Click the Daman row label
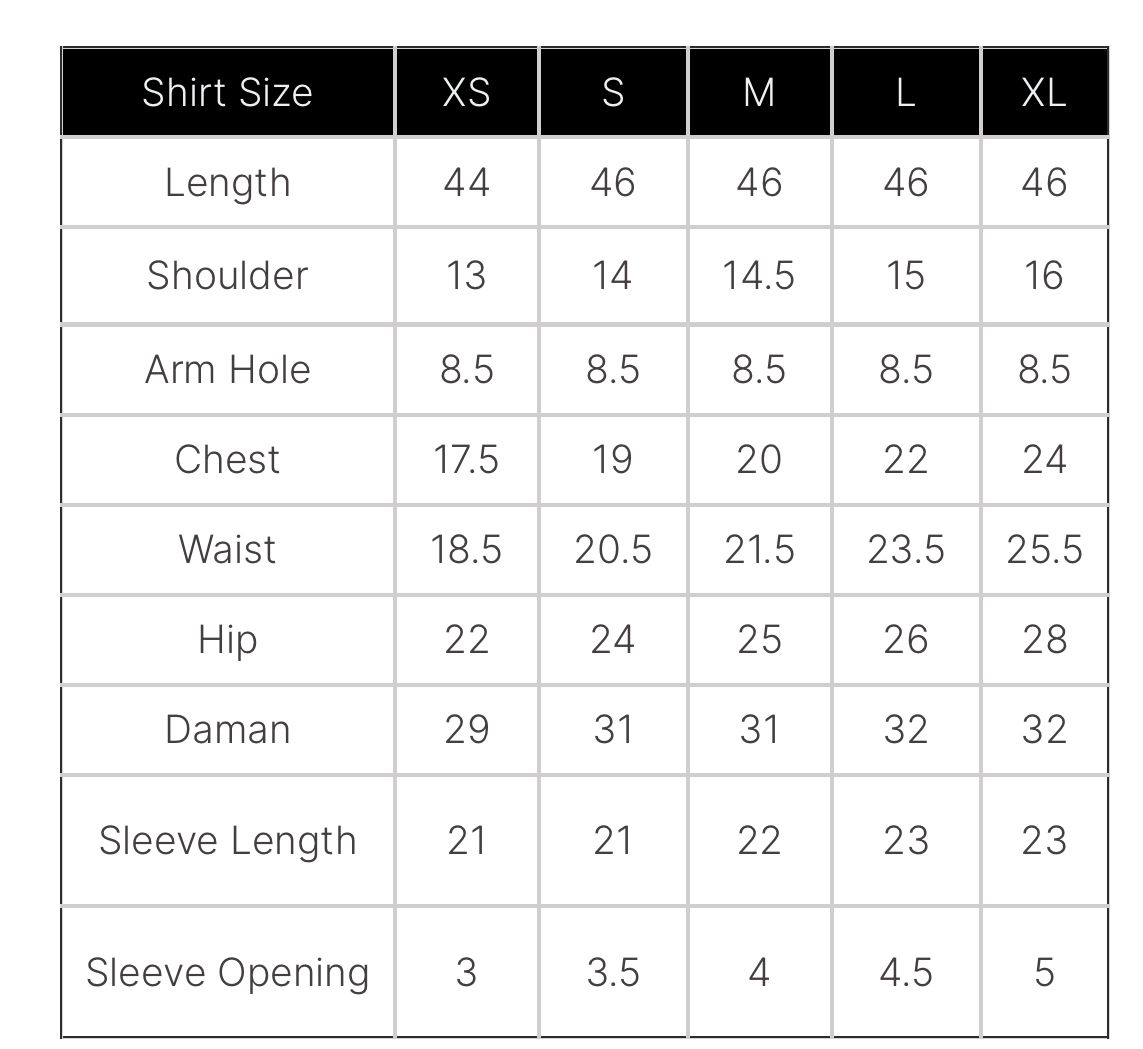This screenshot has height=1049, width=1143. click(x=227, y=729)
